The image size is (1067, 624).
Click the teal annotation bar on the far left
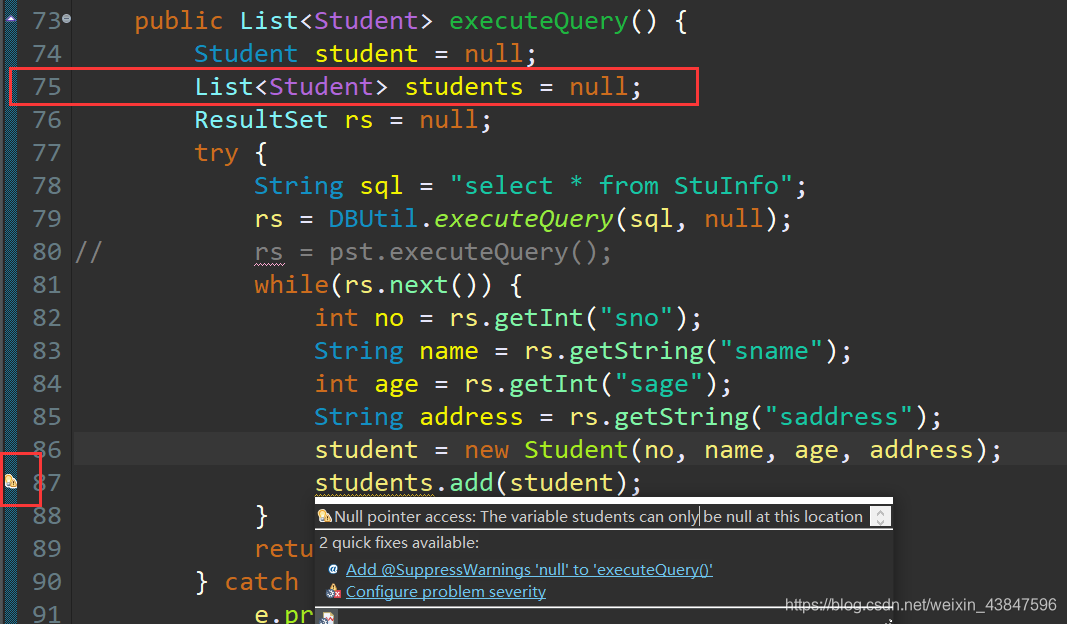pos(8,300)
